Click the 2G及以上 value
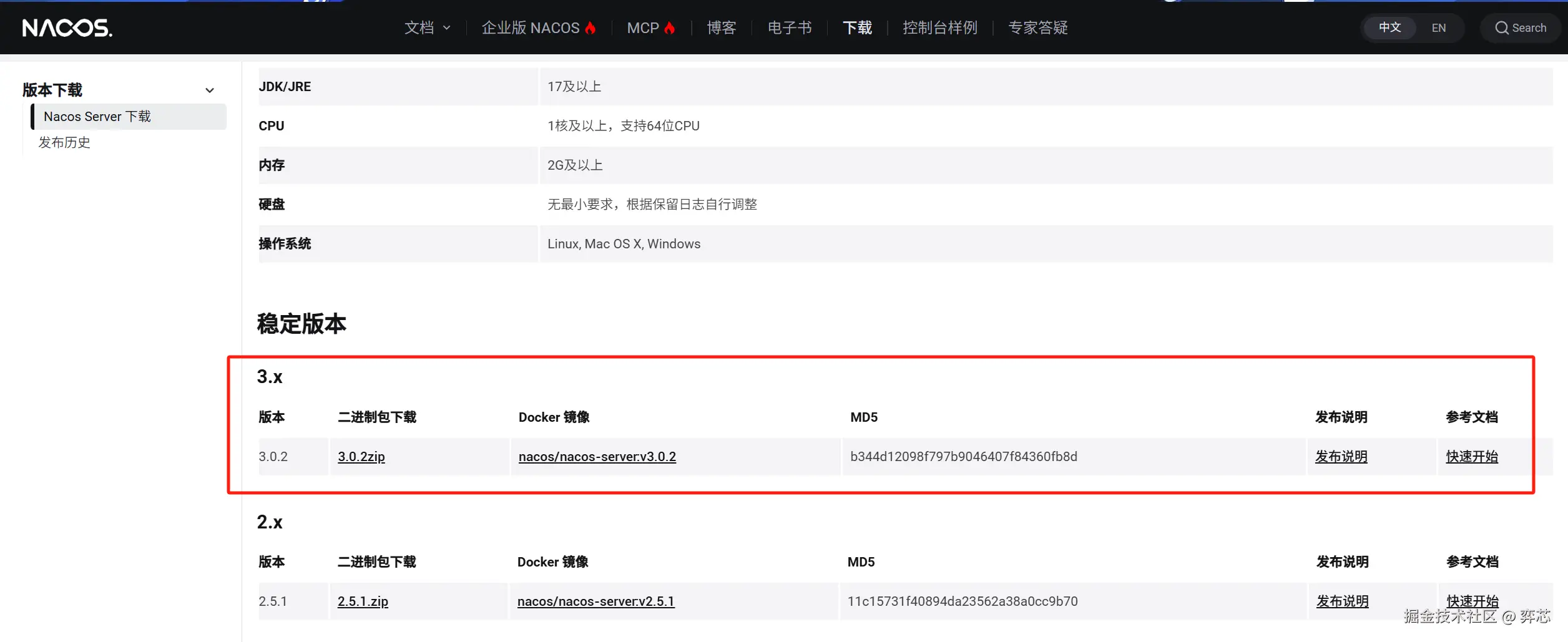 pos(575,165)
